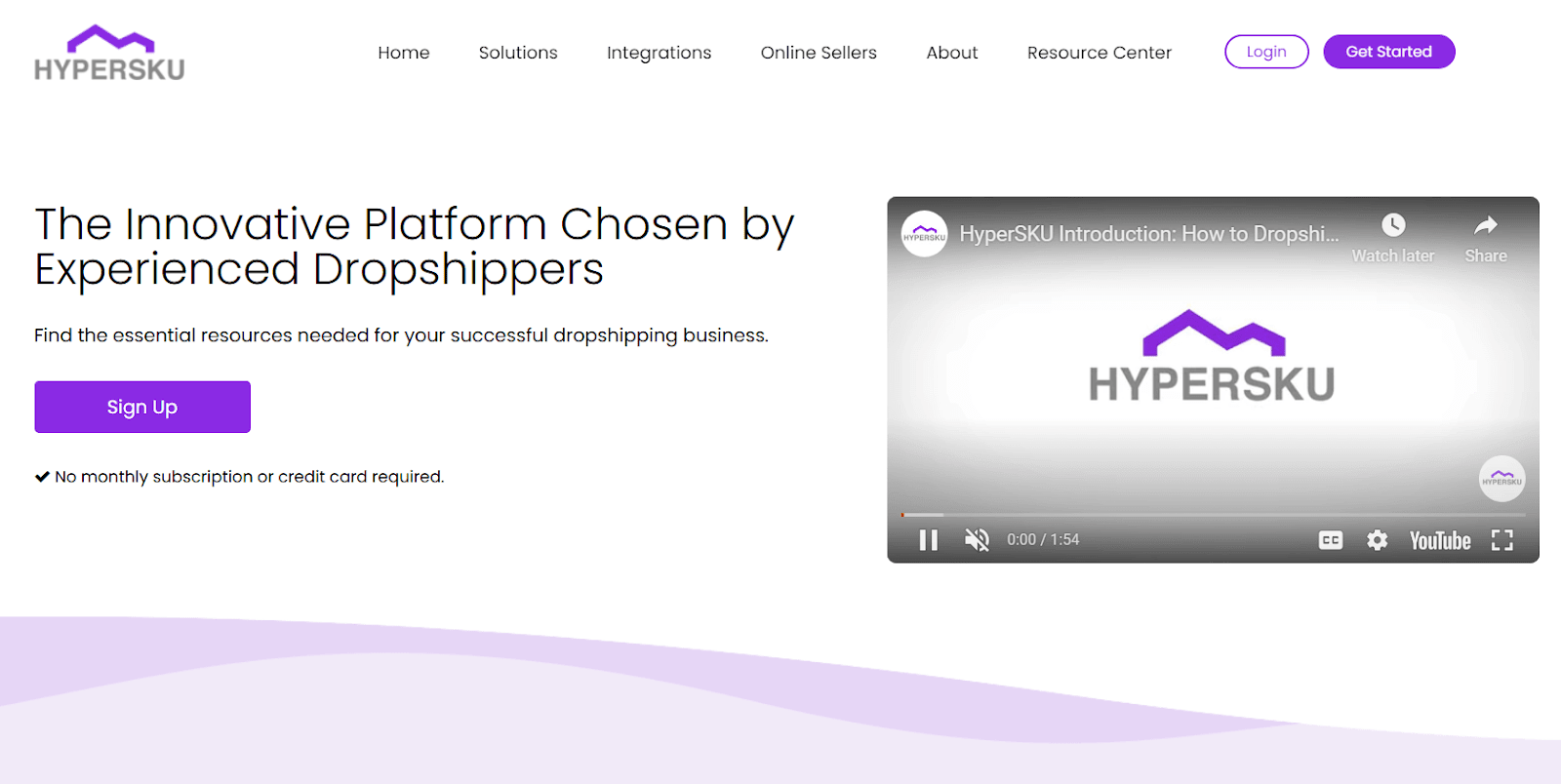Seek on the video progress bar
The image size is (1561, 784).
1213,515
